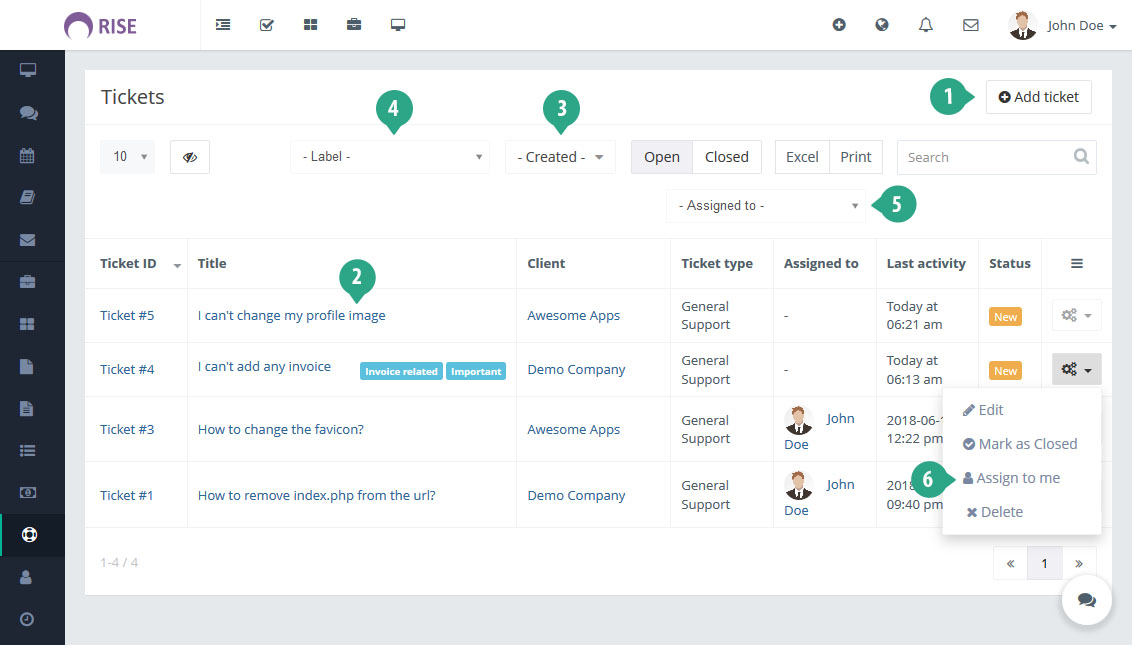Open ticket "How to change the favicon?"
The image size is (1132, 645).
click(281, 429)
